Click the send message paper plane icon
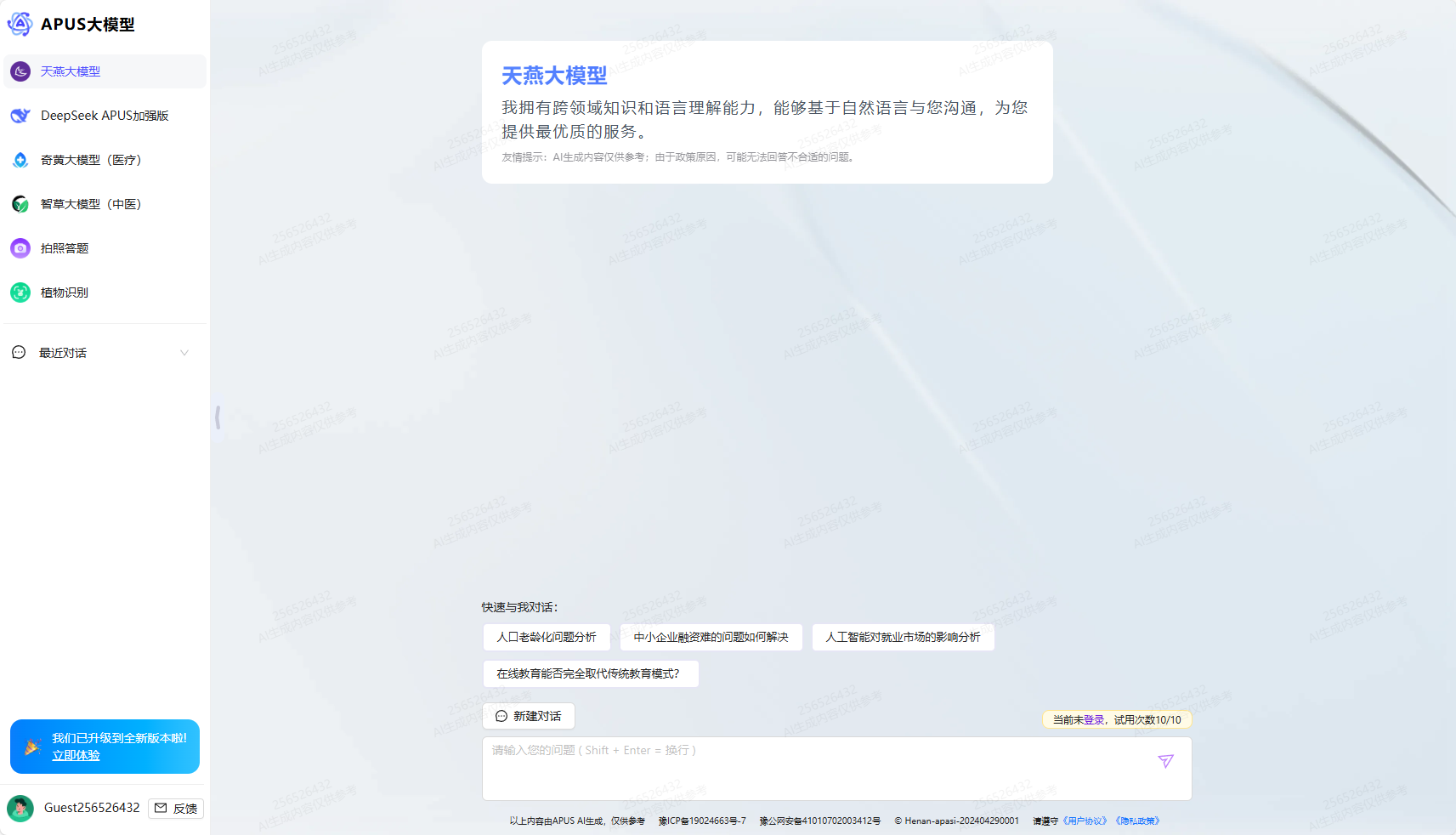 coord(1165,761)
